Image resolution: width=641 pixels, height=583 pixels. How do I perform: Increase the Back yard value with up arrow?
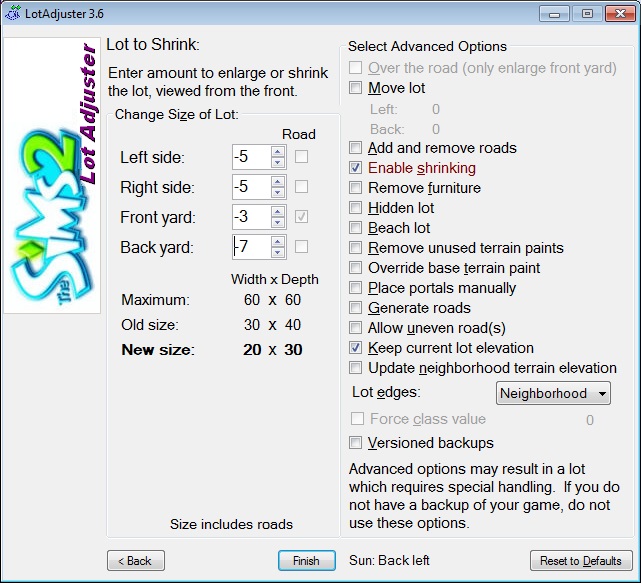[278, 242]
